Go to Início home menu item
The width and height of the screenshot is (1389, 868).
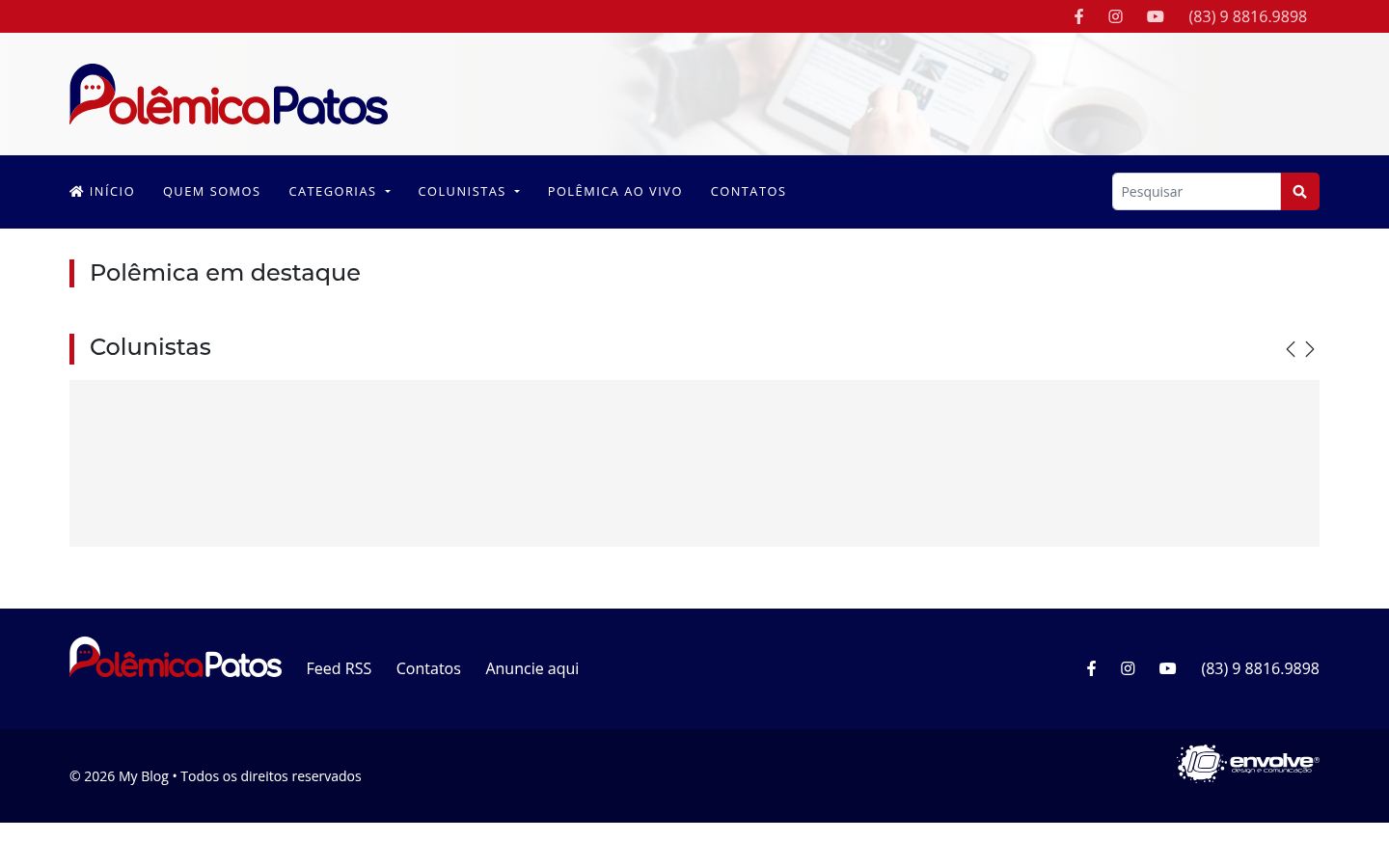pos(102,191)
